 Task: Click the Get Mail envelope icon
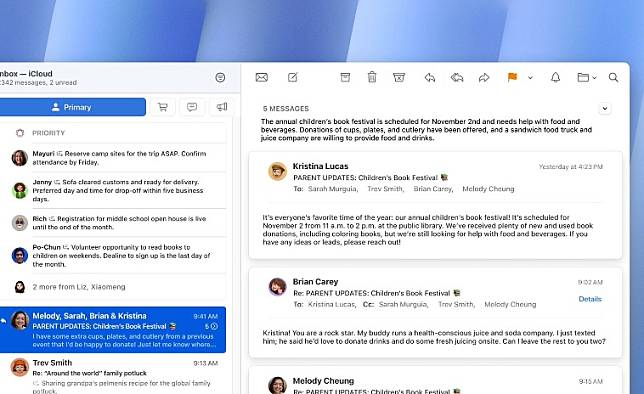click(262, 77)
